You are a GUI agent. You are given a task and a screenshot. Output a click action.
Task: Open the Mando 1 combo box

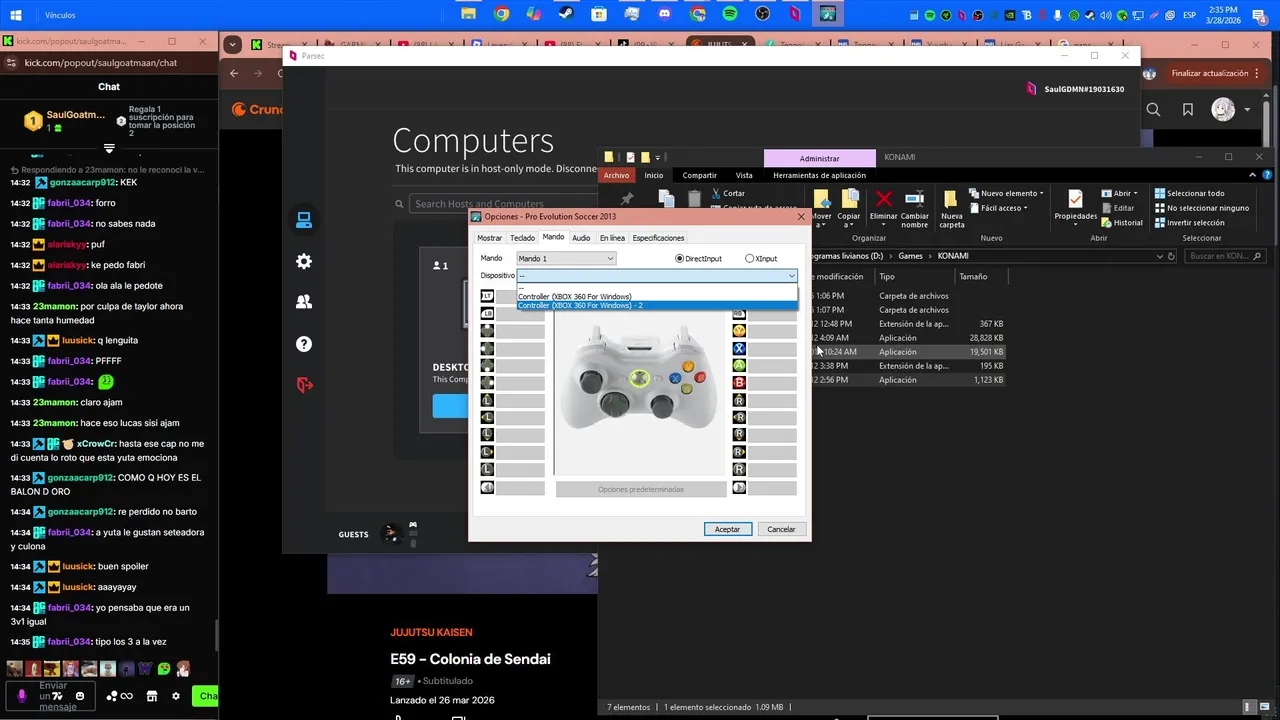(566, 259)
